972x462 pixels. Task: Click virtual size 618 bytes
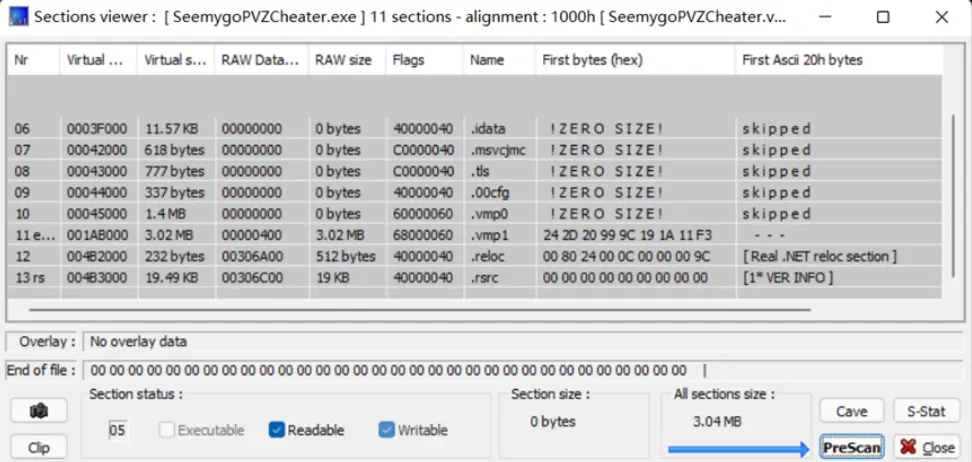[174, 150]
